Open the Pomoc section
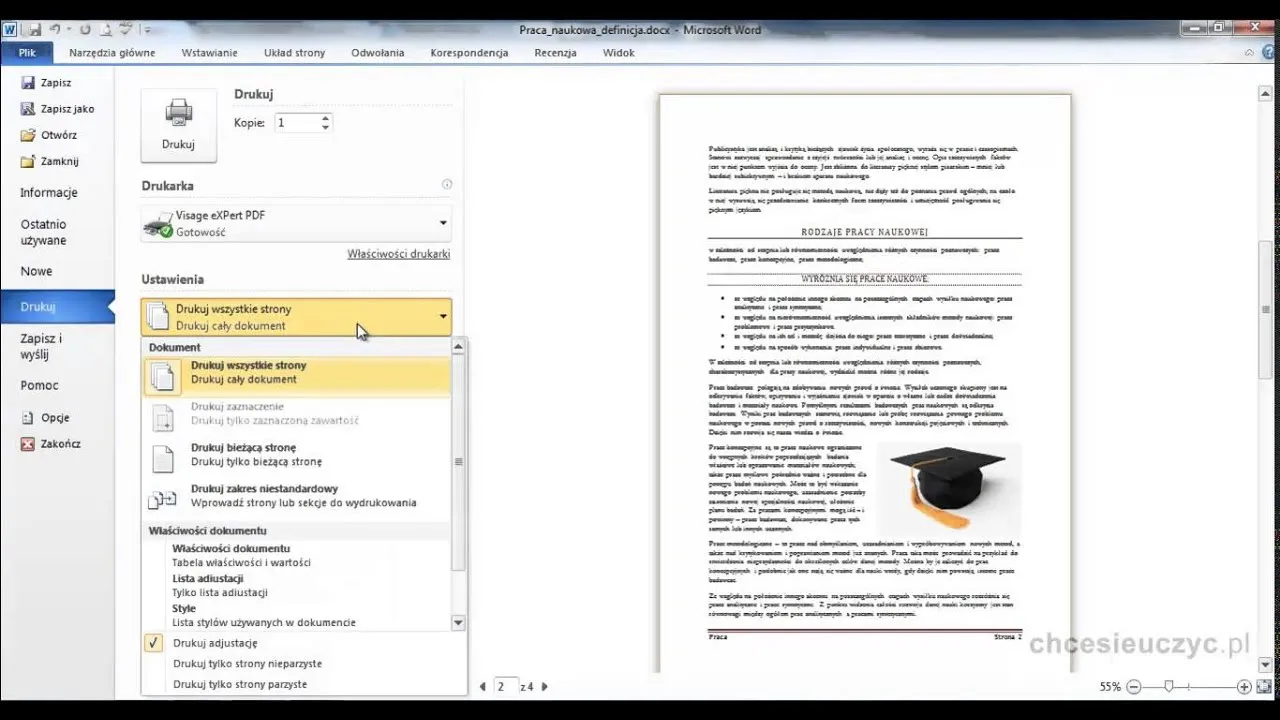 click(x=40, y=385)
